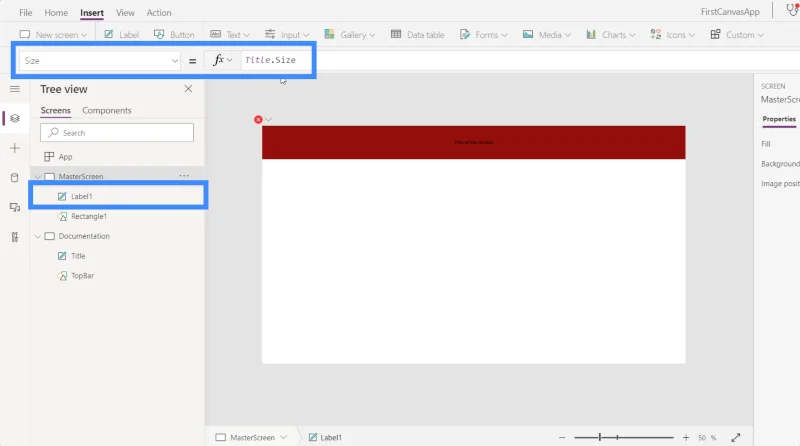Viewport: 800px width, 446px height.
Task: Collapse the MasterScreen node
Action: (x=38, y=177)
